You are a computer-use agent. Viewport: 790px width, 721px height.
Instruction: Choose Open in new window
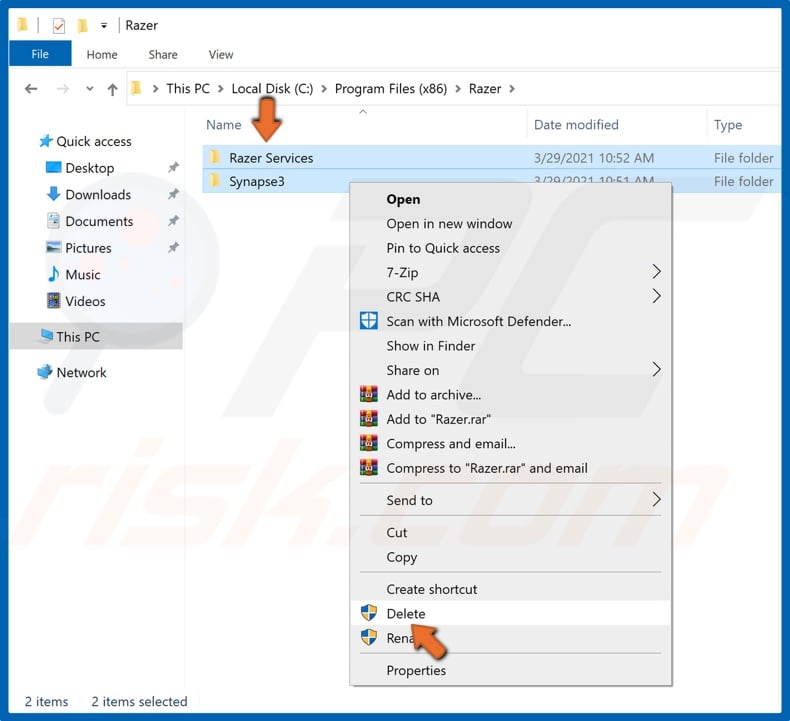coord(510,224)
